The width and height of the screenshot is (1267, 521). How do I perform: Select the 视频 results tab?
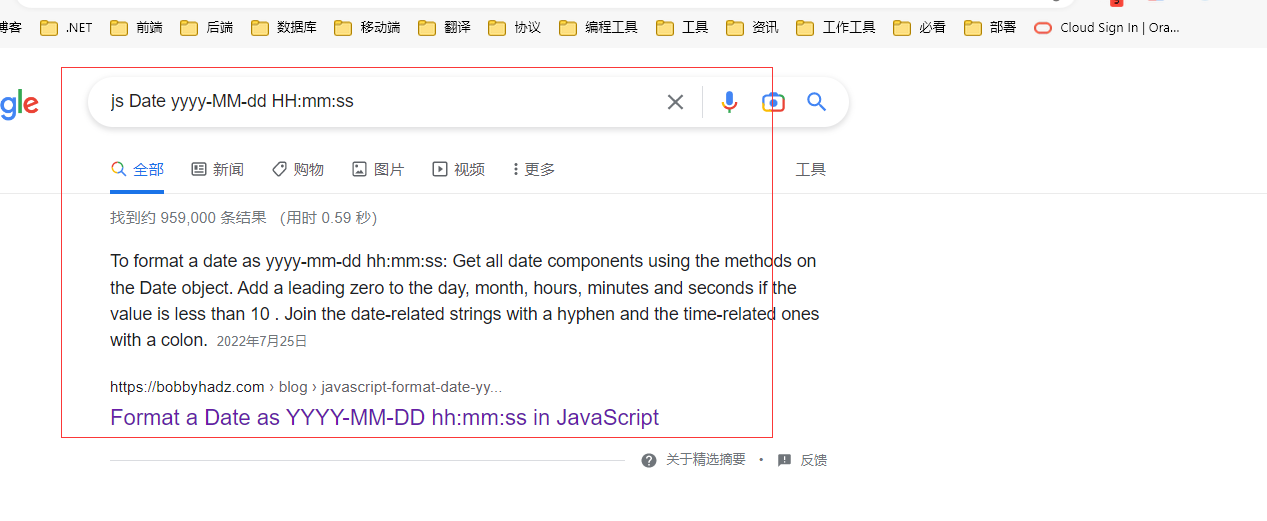(x=458, y=170)
